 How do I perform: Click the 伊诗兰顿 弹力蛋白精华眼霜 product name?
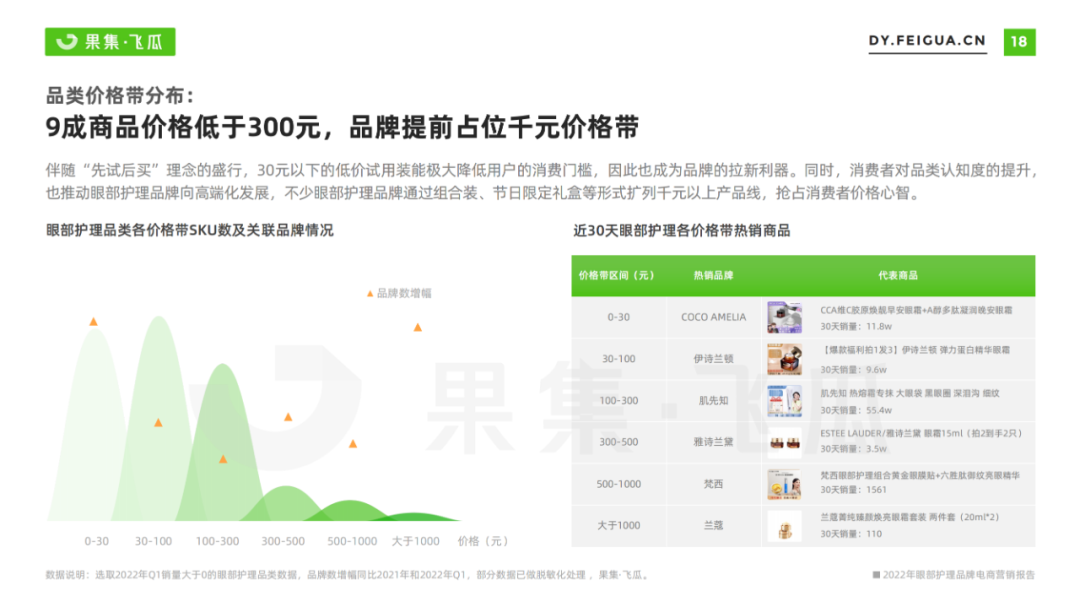[915, 351]
